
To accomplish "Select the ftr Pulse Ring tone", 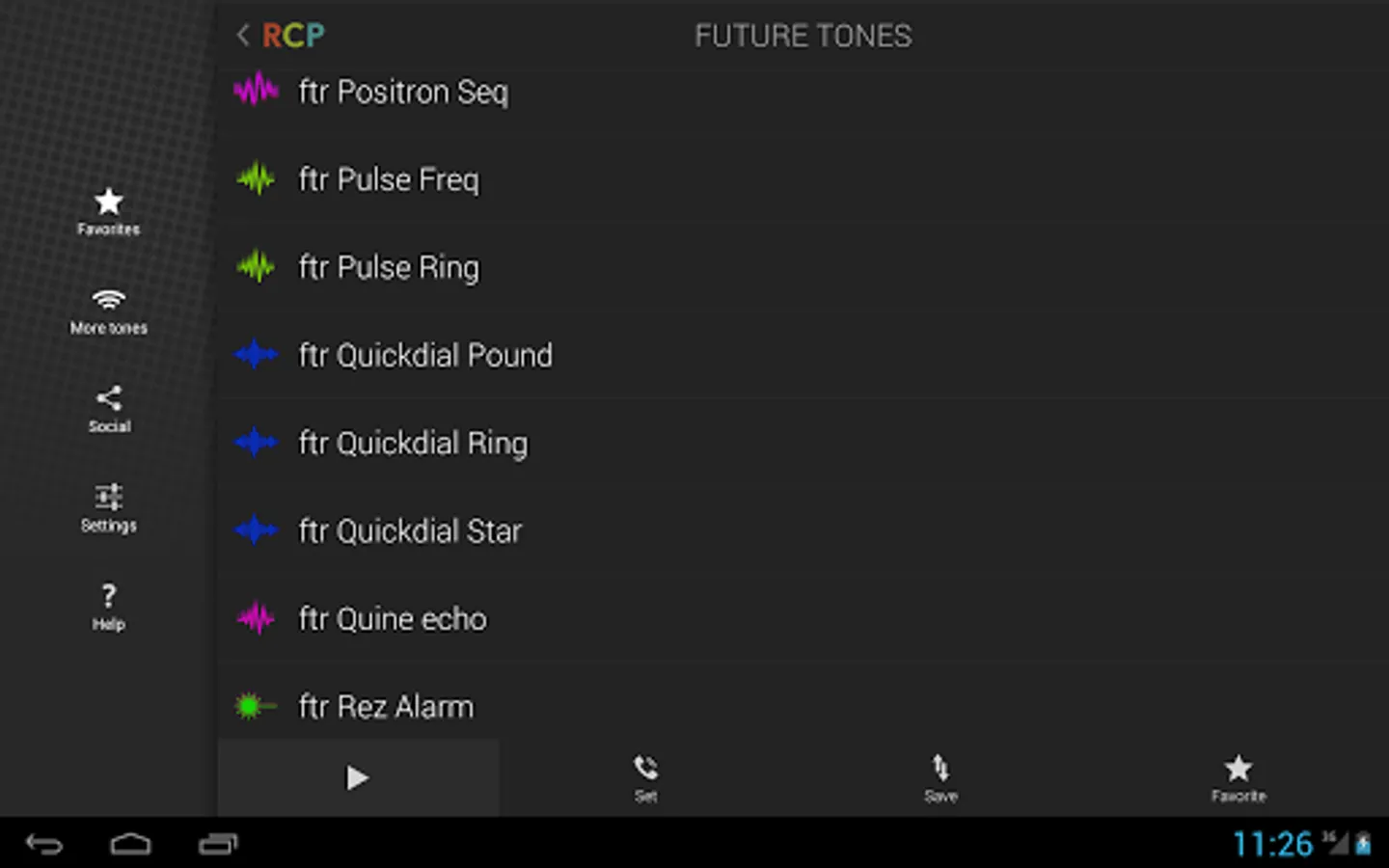I will 389,267.
